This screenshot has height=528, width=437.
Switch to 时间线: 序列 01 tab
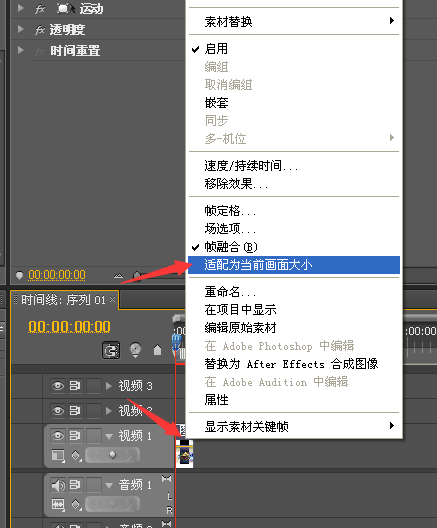click(63, 299)
